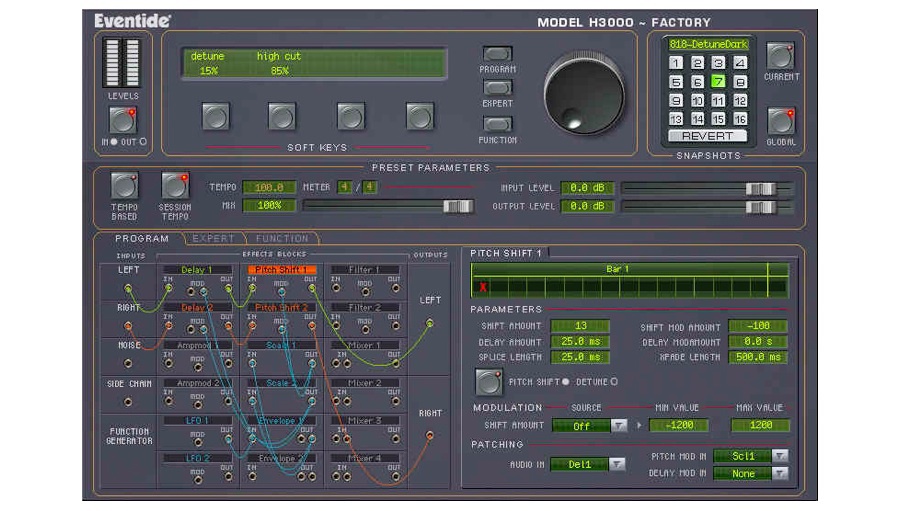The height and width of the screenshot is (511, 900).
Task: Click the Right input jack
Action: click(128, 326)
